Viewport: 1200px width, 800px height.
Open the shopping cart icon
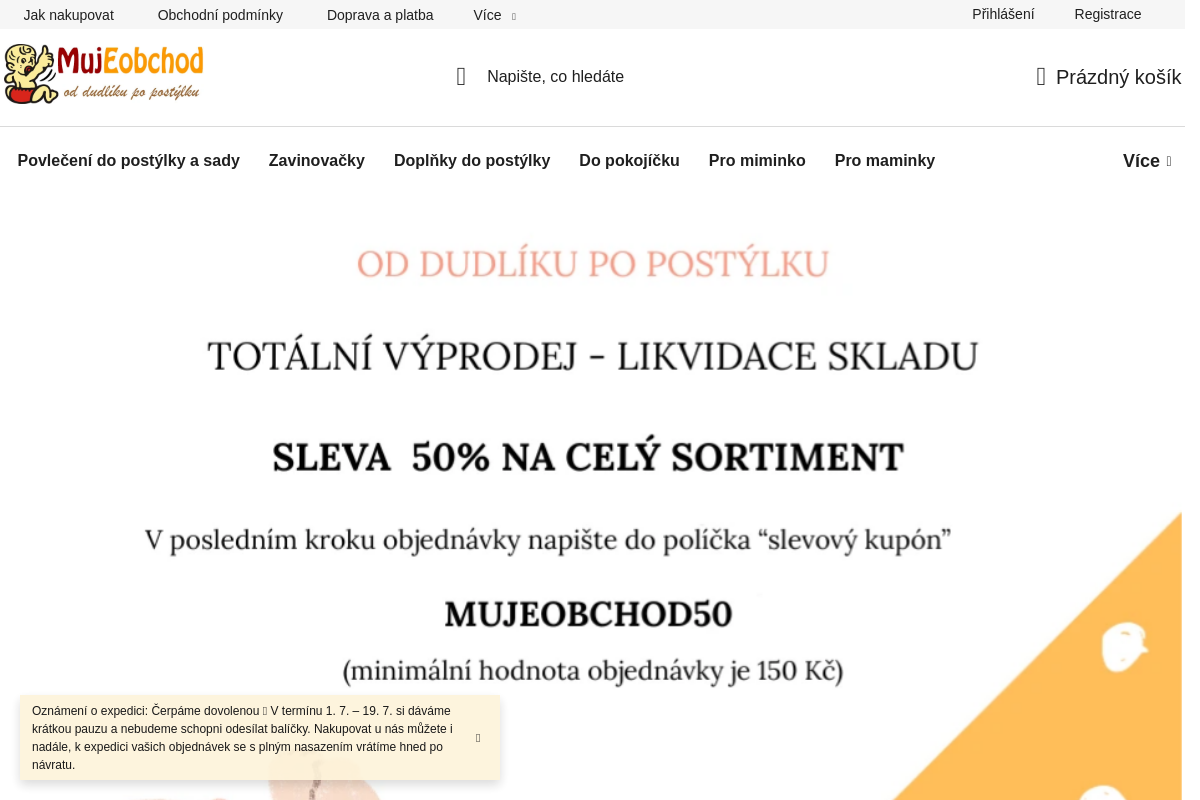pyautogui.click(x=1041, y=77)
